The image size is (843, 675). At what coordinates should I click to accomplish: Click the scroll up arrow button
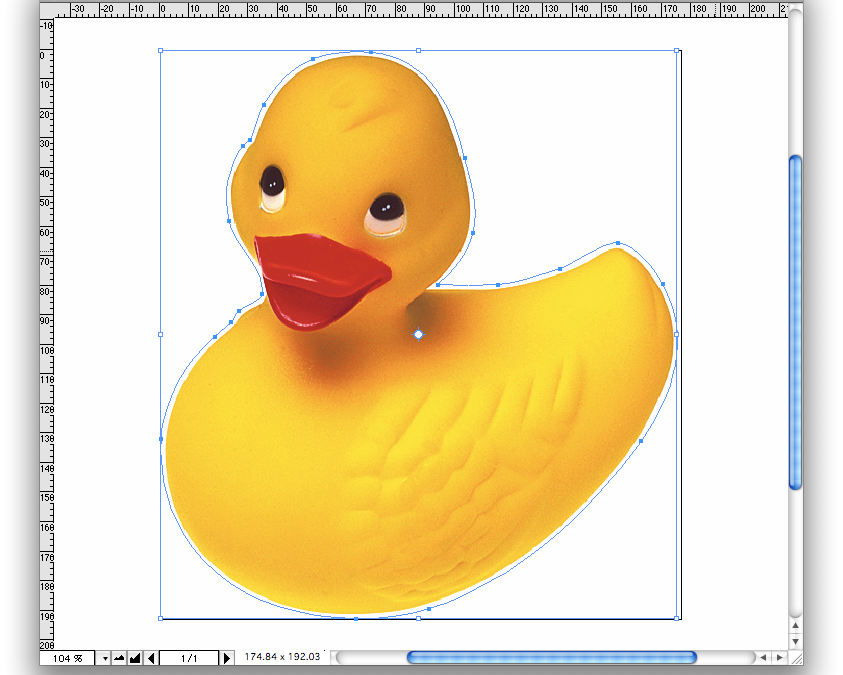tap(795, 625)
